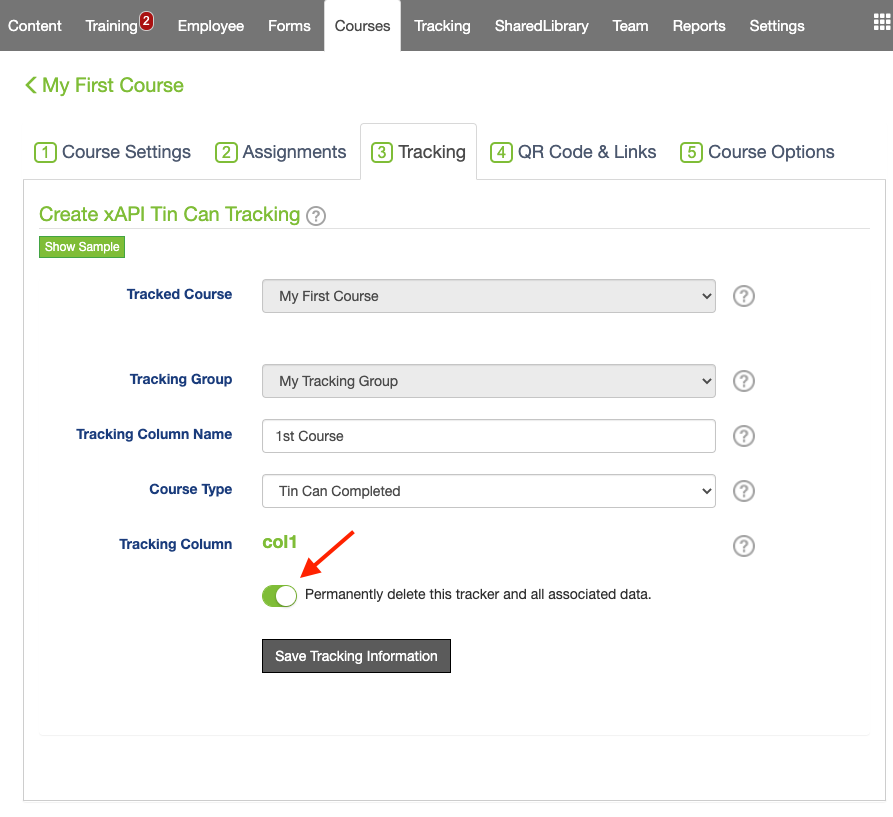Open the Team menu
The image size is (893, 817).
tap(630, 26)
